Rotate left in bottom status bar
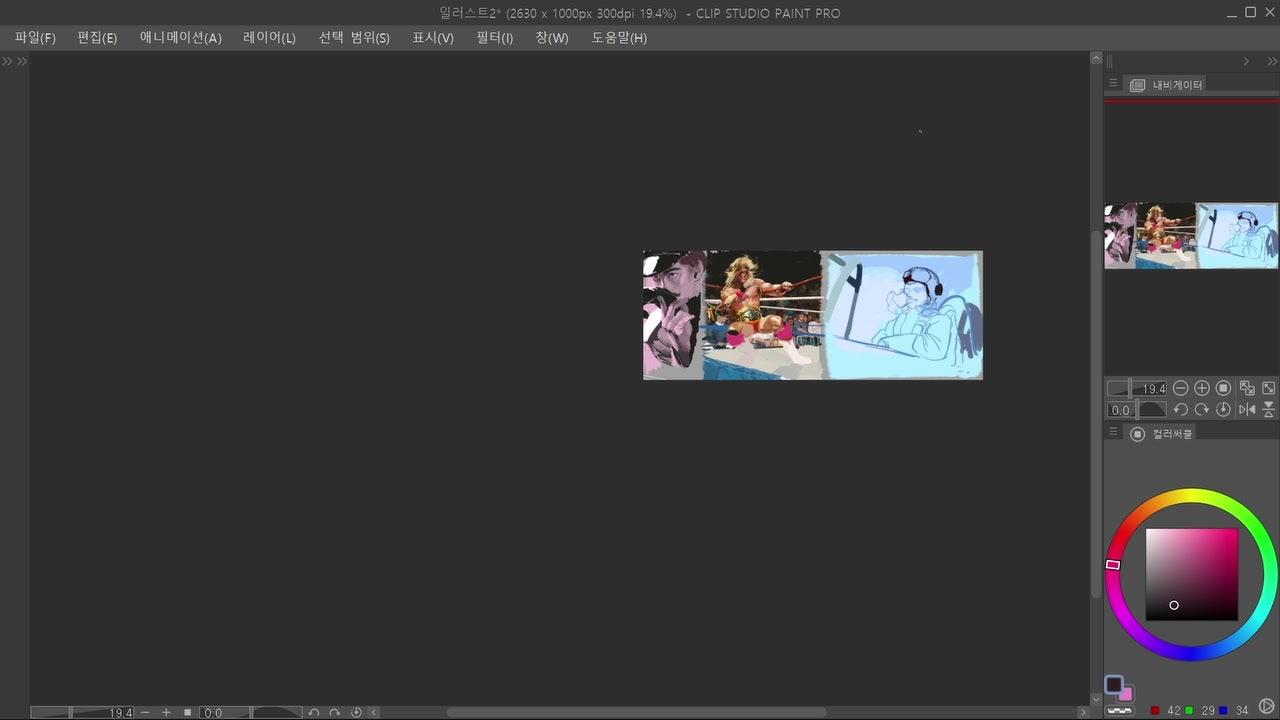The height and width of the screenshot is (720, 1280). (x=314, y=712)
